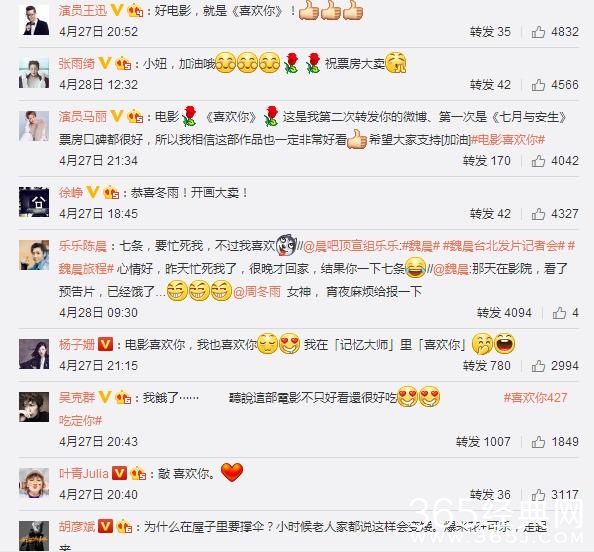Tap thumbs-up icon on 叶青Julia's comment
594x552 pixels.
coord(538,495)
